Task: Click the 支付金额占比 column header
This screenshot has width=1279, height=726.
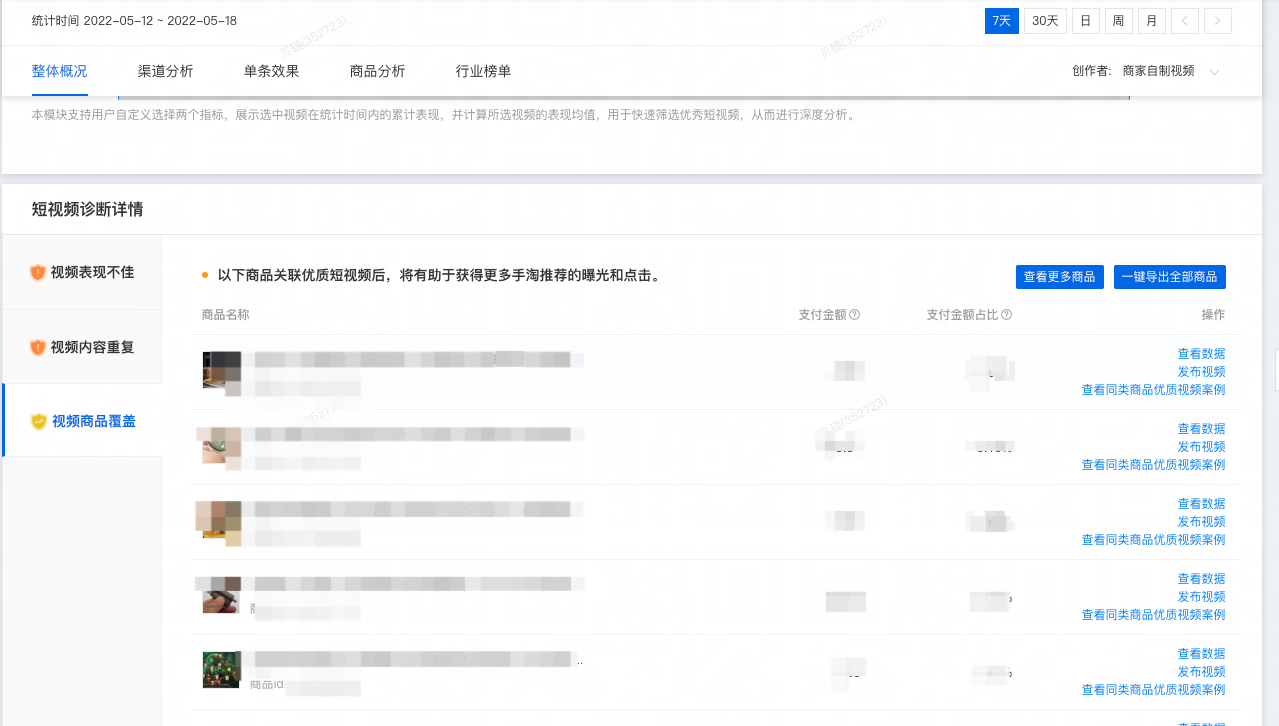Action: click(962, 315)
